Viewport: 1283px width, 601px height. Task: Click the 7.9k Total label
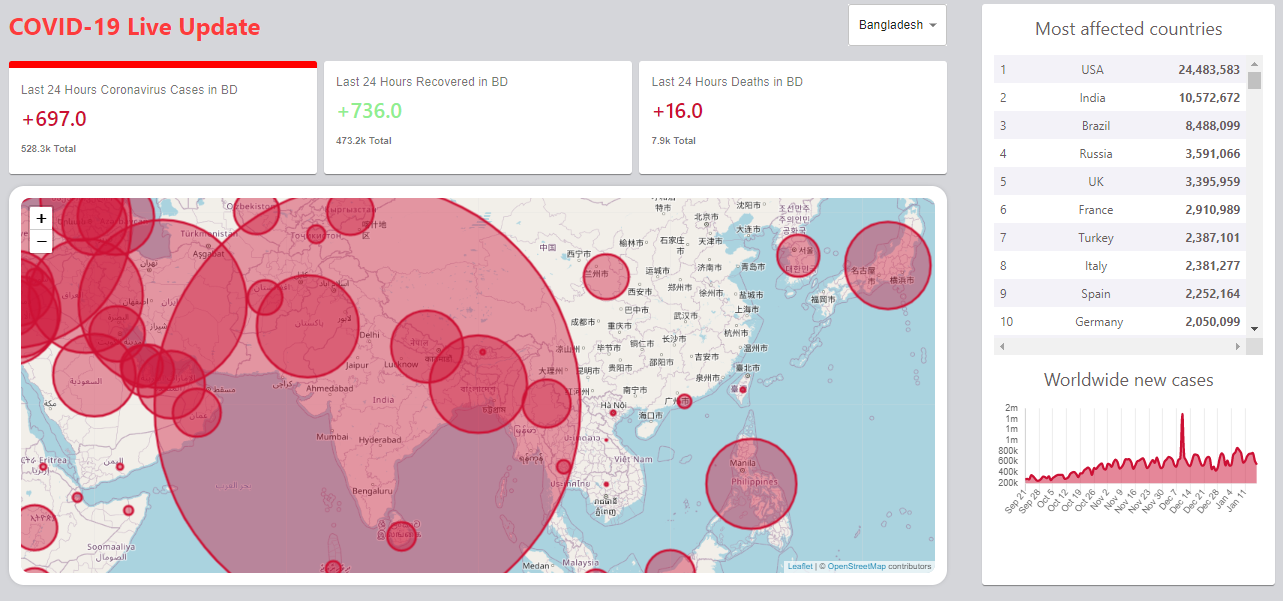click(x=674, y=141)
